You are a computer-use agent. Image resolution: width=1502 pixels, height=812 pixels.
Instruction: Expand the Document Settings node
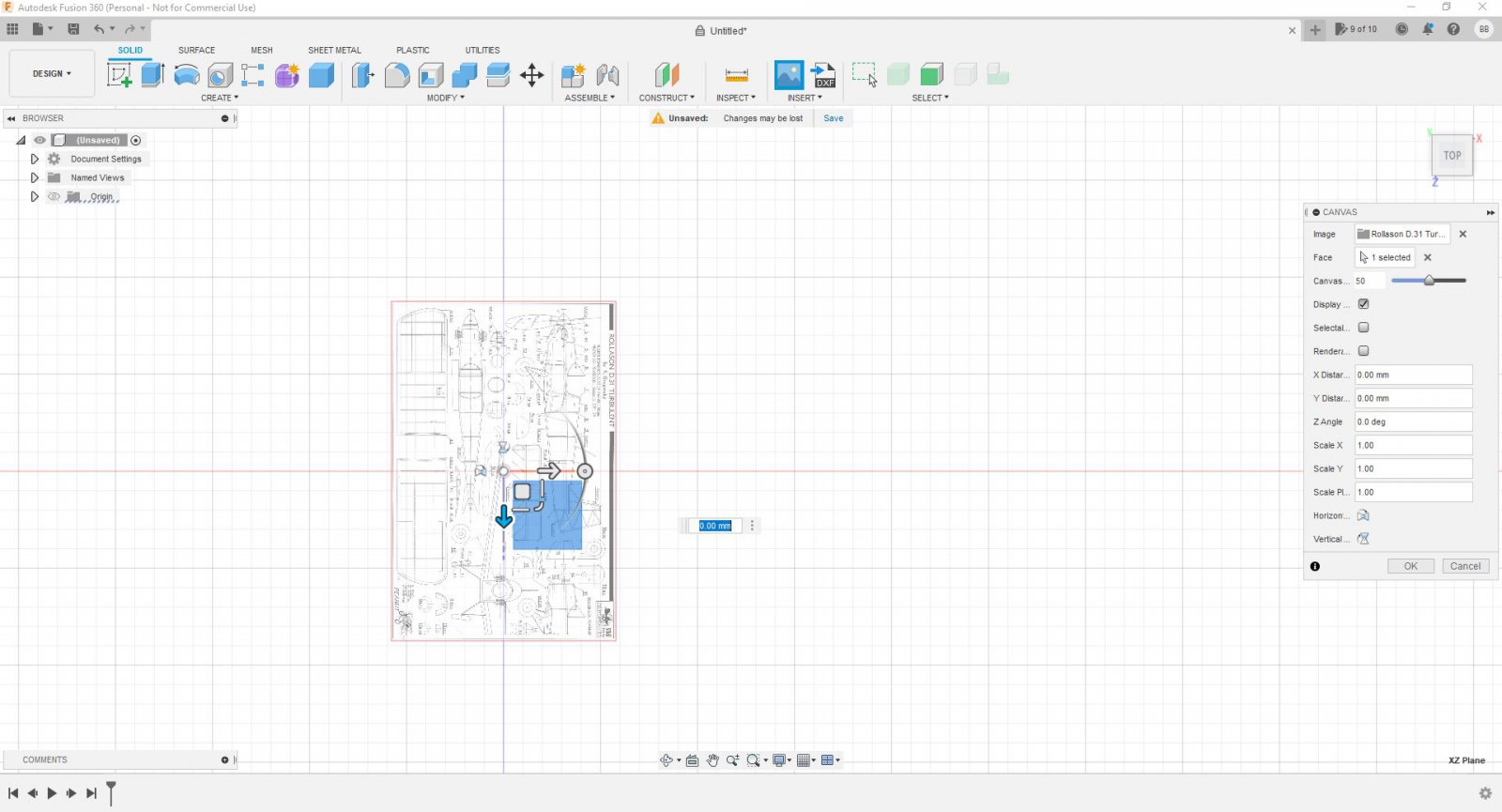pyautogui.click(x=35, y=159)
